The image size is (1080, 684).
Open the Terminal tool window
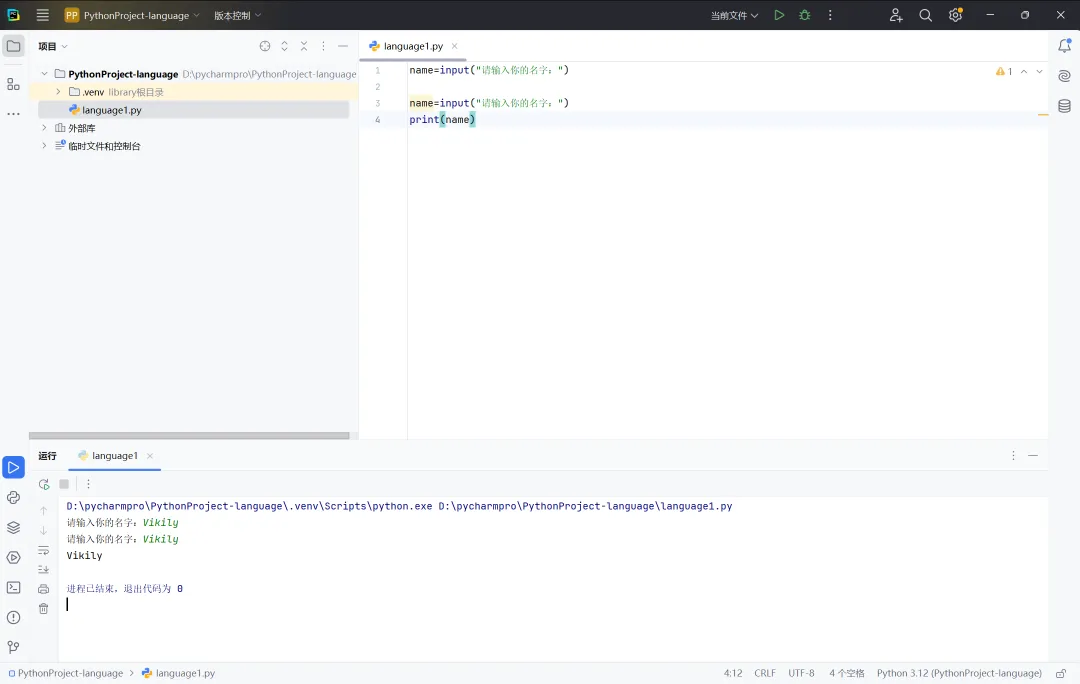pos(13,588)
